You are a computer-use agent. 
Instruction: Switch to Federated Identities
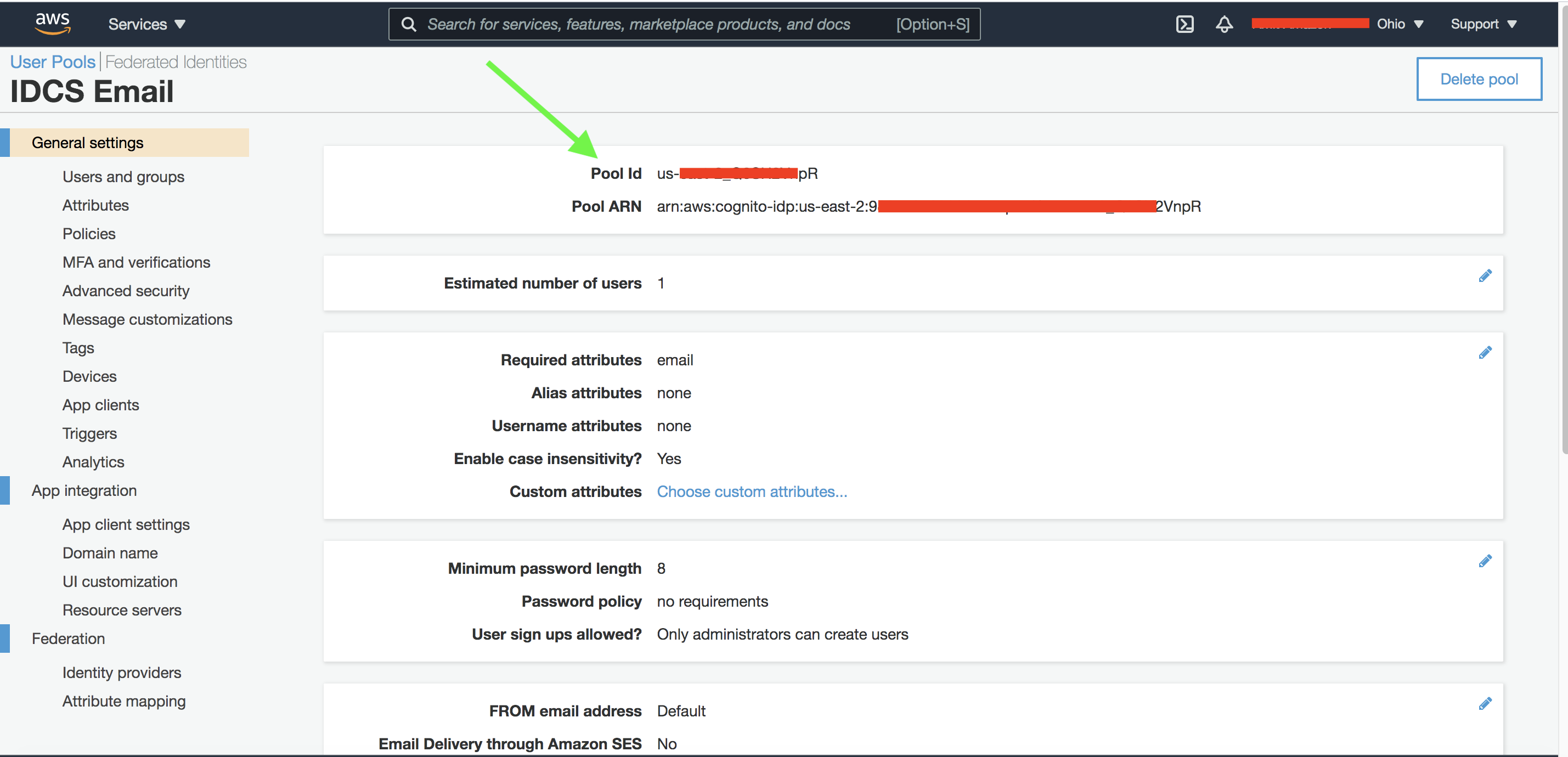176,62
